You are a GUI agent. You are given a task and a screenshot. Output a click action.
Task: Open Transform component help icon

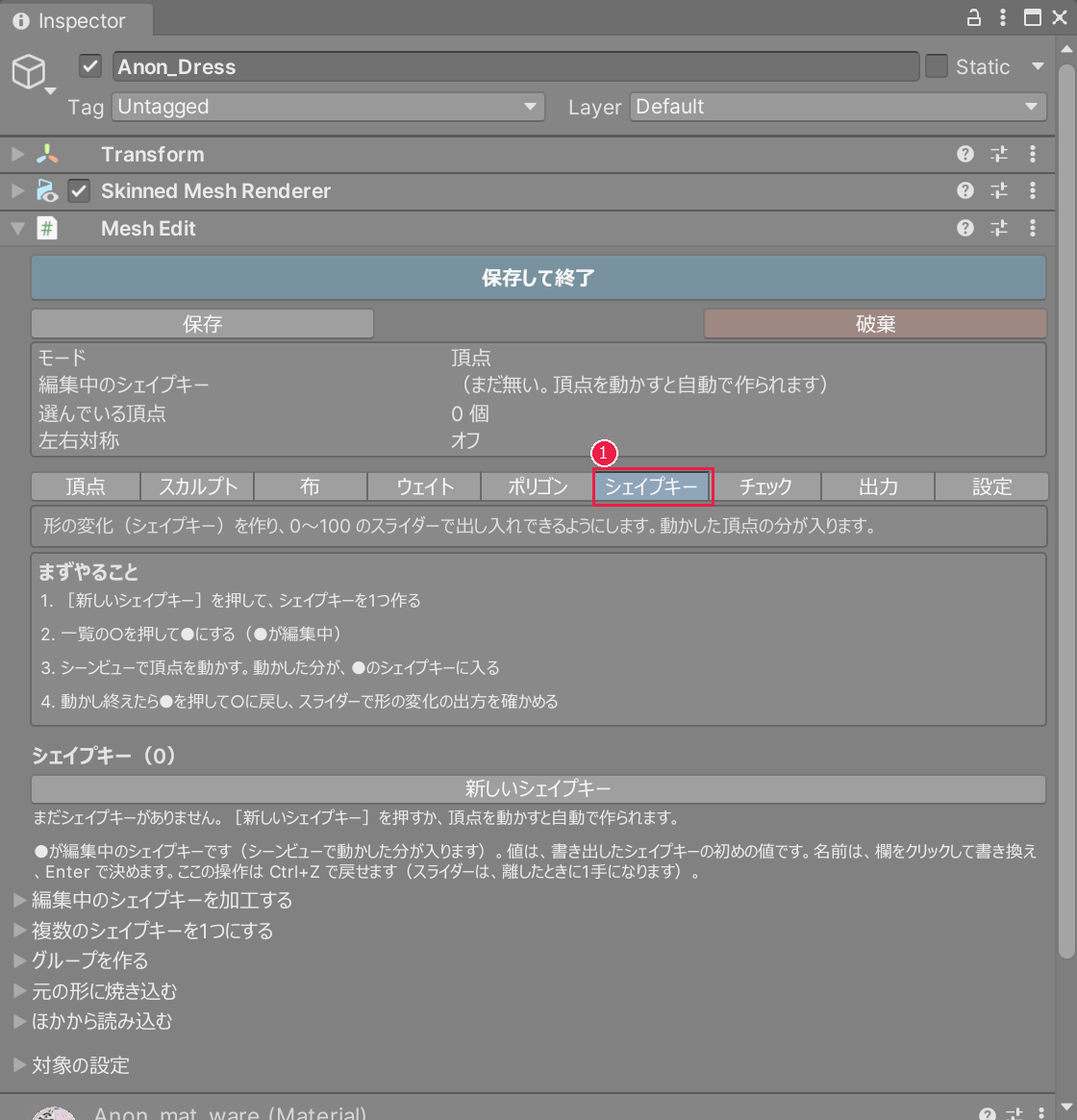pyautogui.click(x=964, y=154)
